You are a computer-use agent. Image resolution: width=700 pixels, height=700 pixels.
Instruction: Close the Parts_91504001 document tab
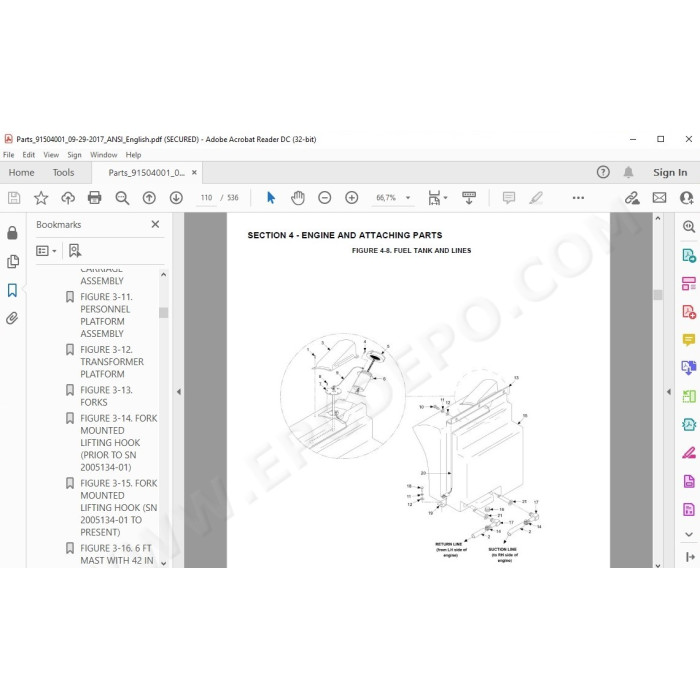(x=194, y=172)
